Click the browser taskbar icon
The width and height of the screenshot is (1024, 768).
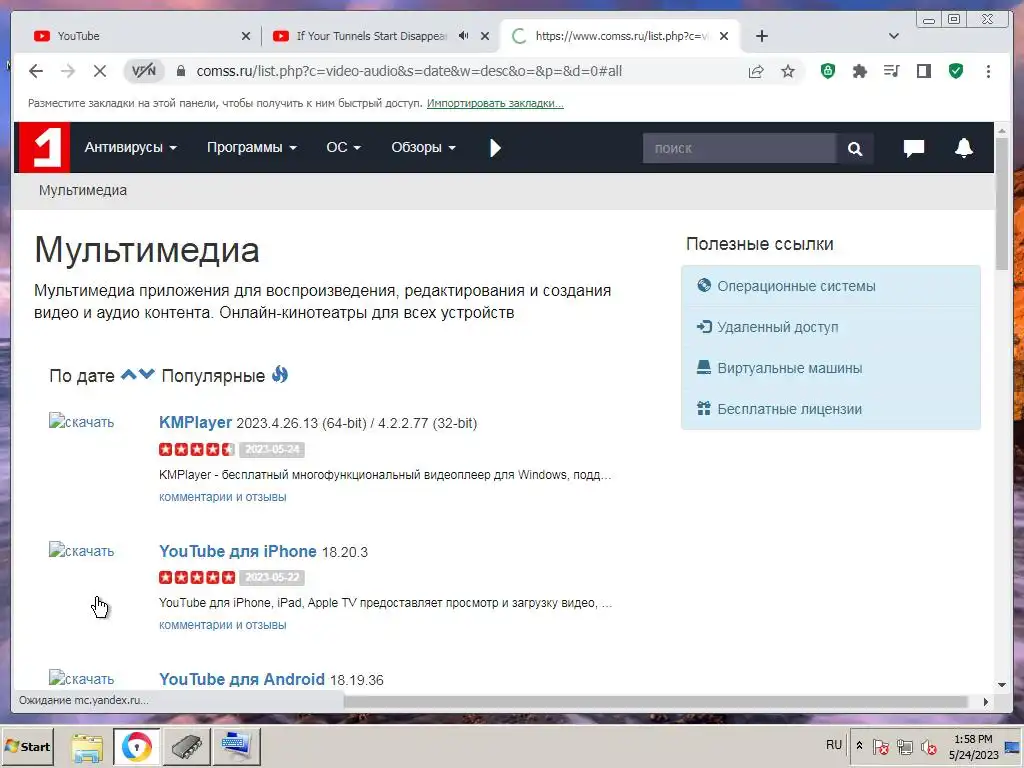136,746
